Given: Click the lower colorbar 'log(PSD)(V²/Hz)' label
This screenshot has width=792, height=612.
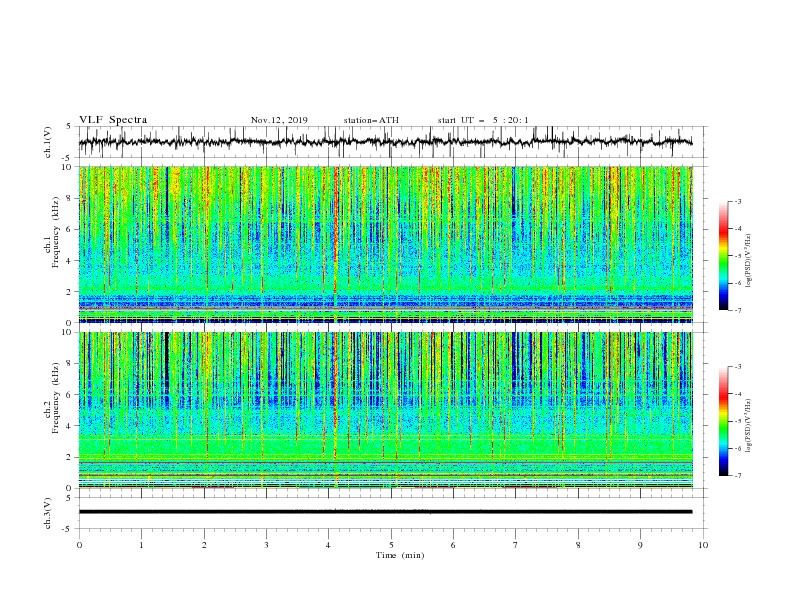Looking at the screenshot, I should 749,426.
